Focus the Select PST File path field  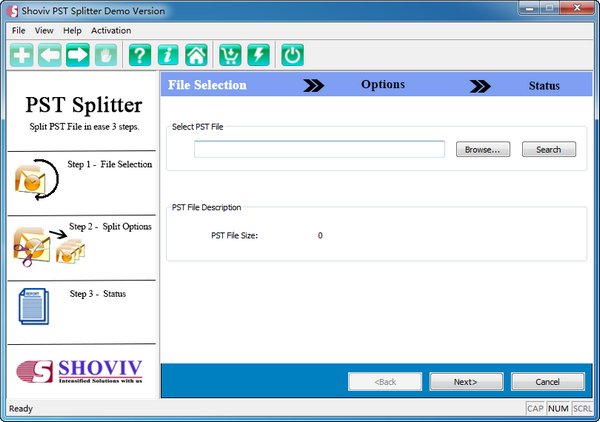(x=319, y=149)
